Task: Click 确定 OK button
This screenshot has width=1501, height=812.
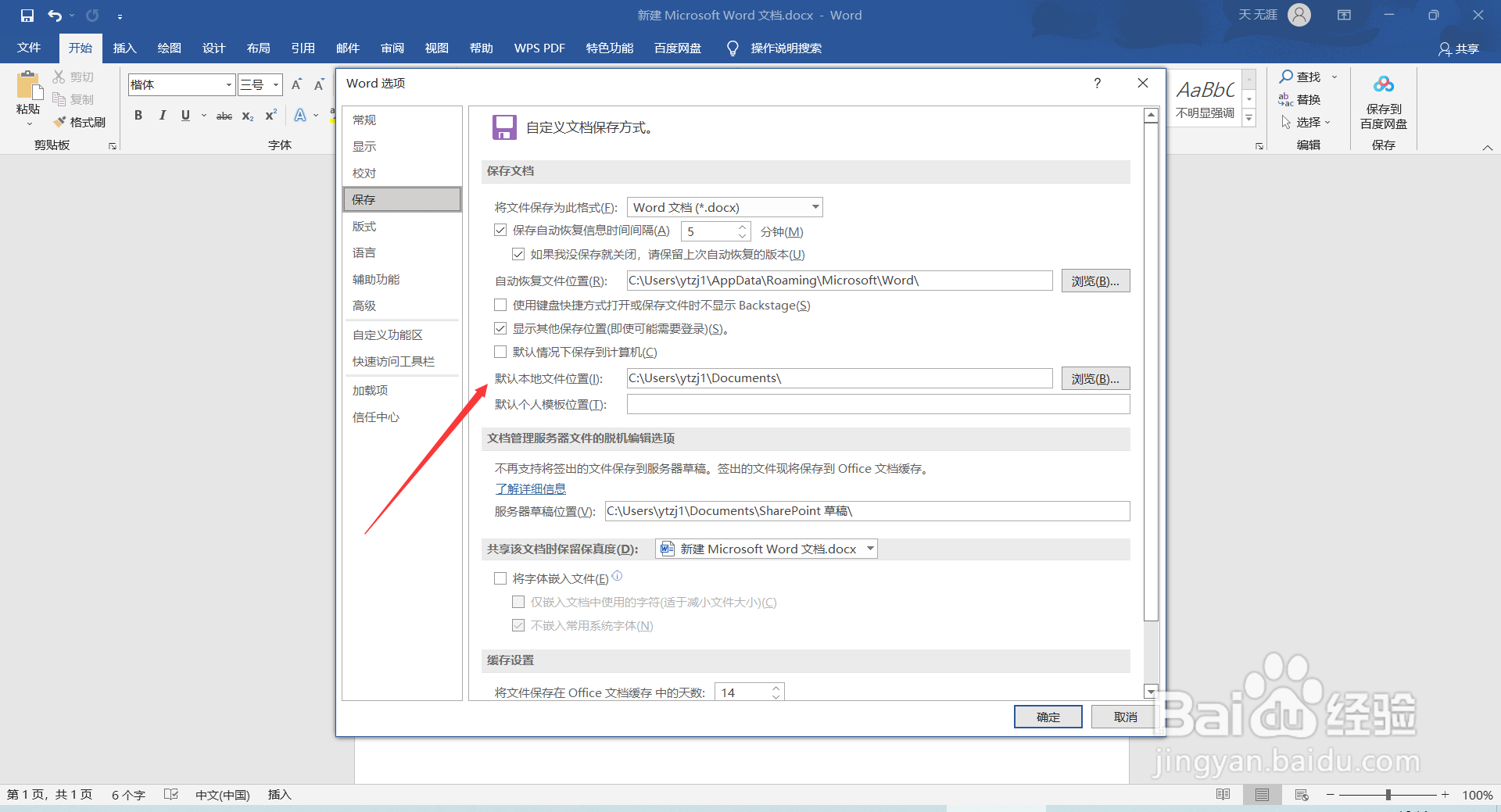Action: point(1048,717)
